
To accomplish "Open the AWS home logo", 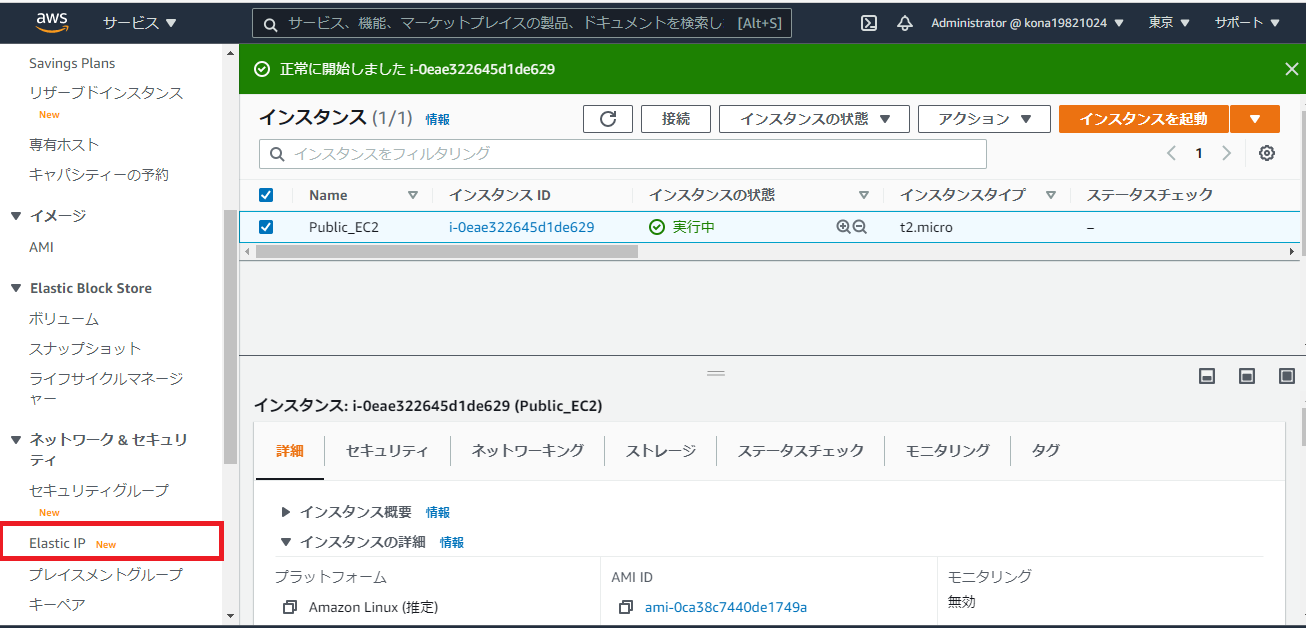I will coord(51,22).
